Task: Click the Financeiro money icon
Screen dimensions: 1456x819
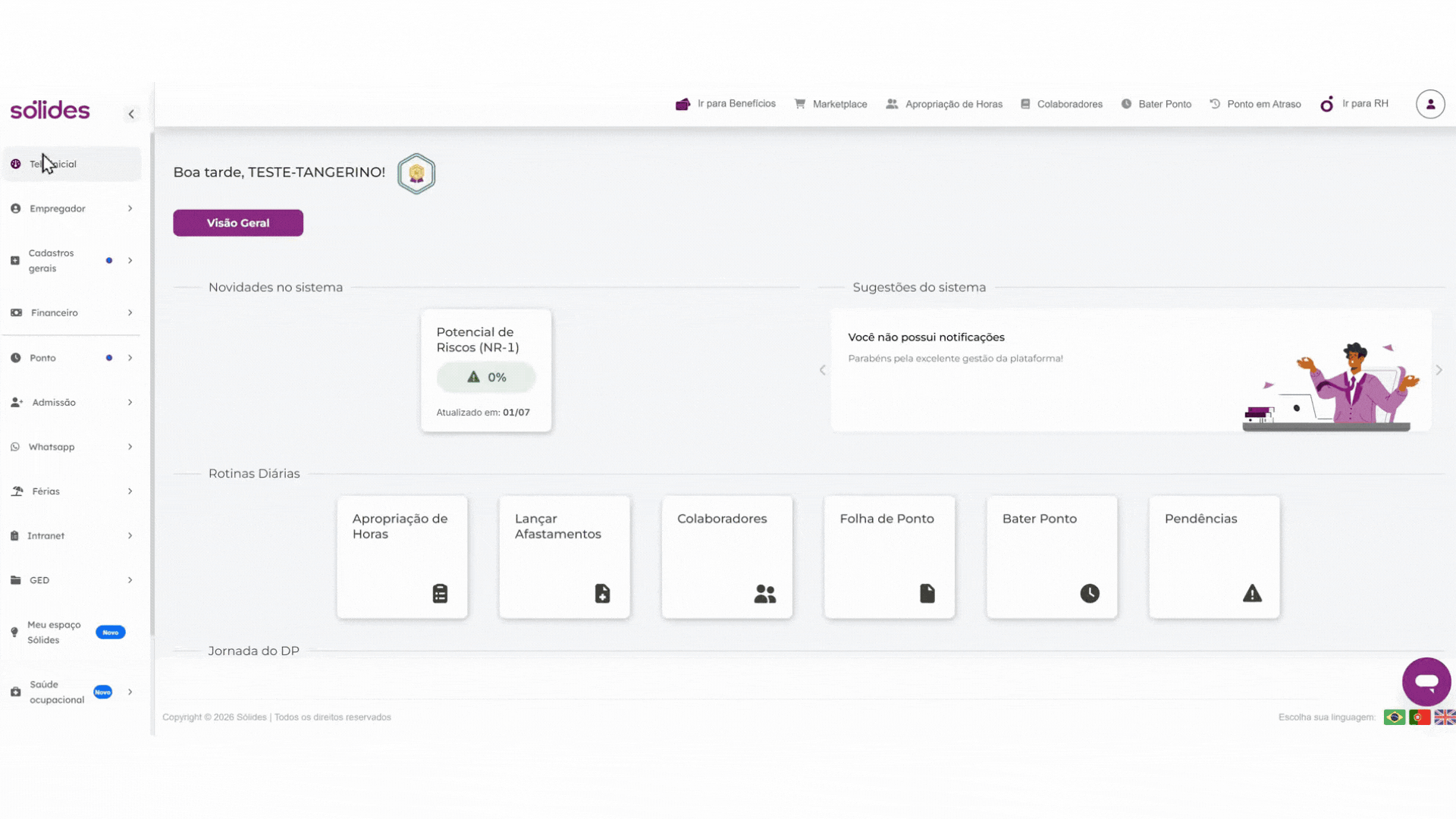Action: pos(16,312)
